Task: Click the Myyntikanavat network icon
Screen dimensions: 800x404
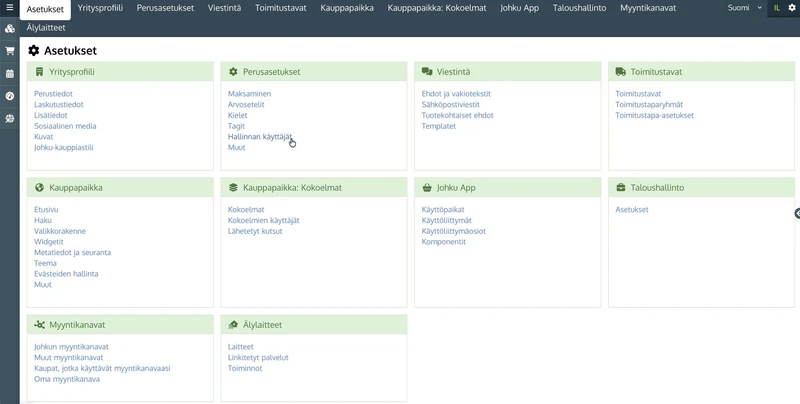Action: (x=39, y=324)
